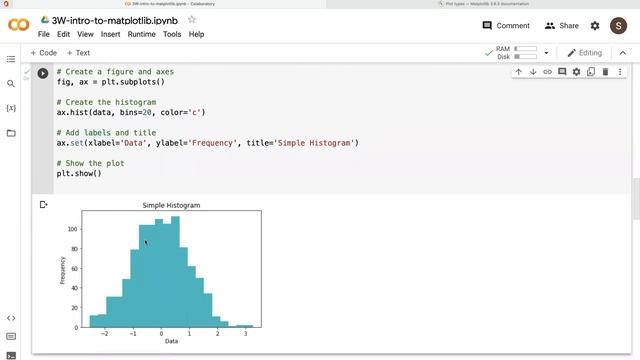This screenshot has width=640, height=360.
Task: Add a comment to this cell
Action: point(562,72)
